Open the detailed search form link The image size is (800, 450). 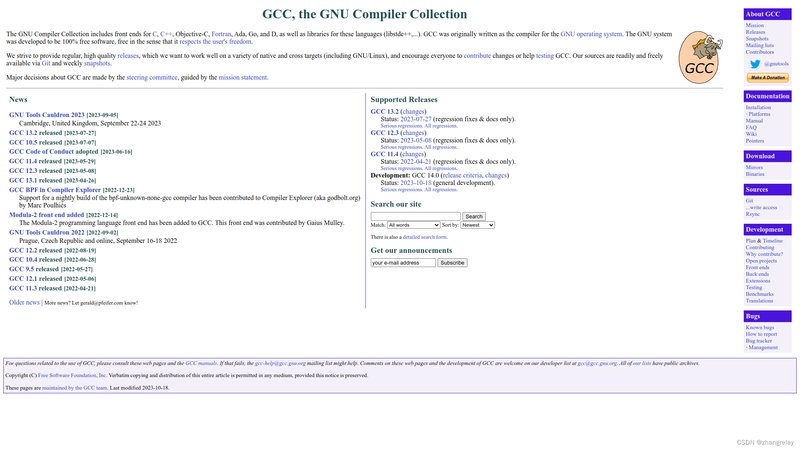pyautogui.click(x=424, y=237)
